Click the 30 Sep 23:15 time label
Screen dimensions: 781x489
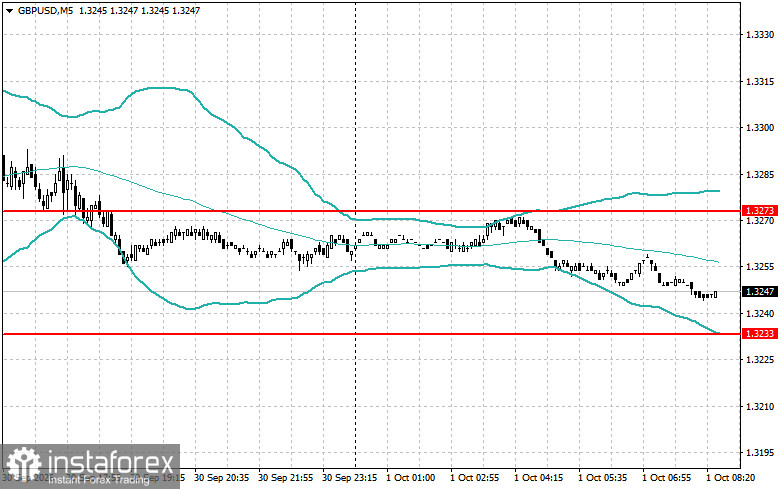point(350,478)
